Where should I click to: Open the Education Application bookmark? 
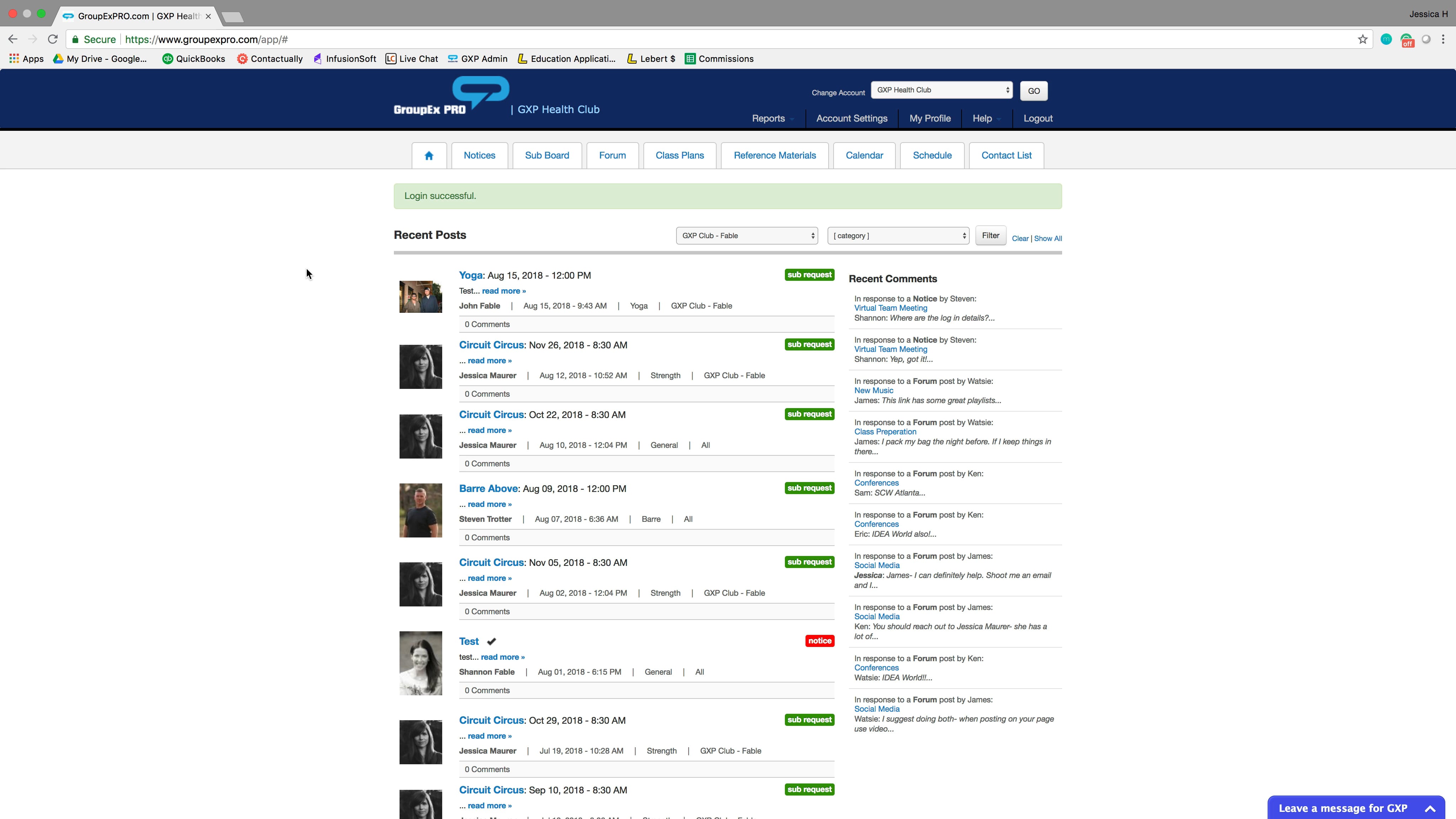click(566, 59)
